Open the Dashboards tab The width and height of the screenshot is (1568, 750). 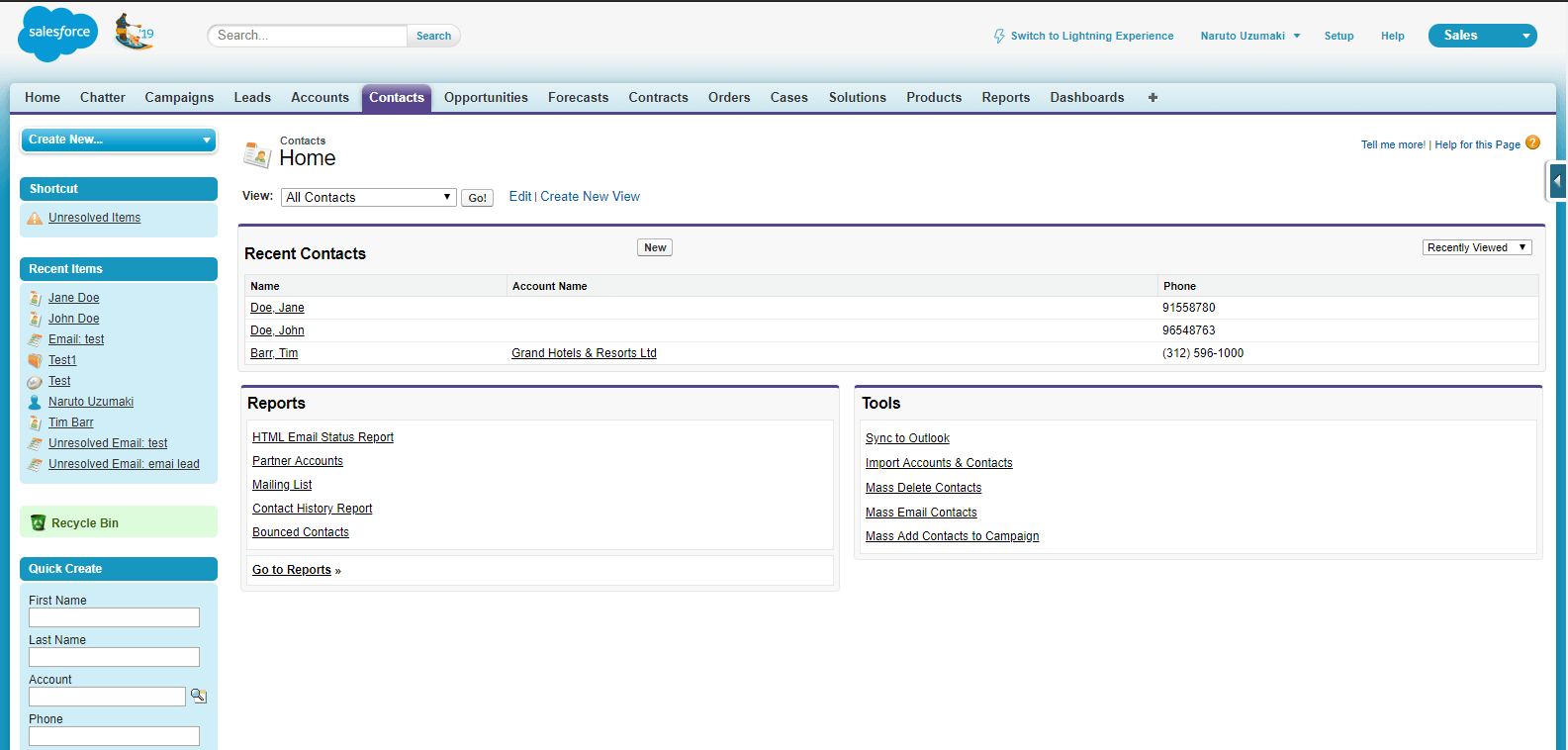pyautogui.click(x=1086, y=97)
